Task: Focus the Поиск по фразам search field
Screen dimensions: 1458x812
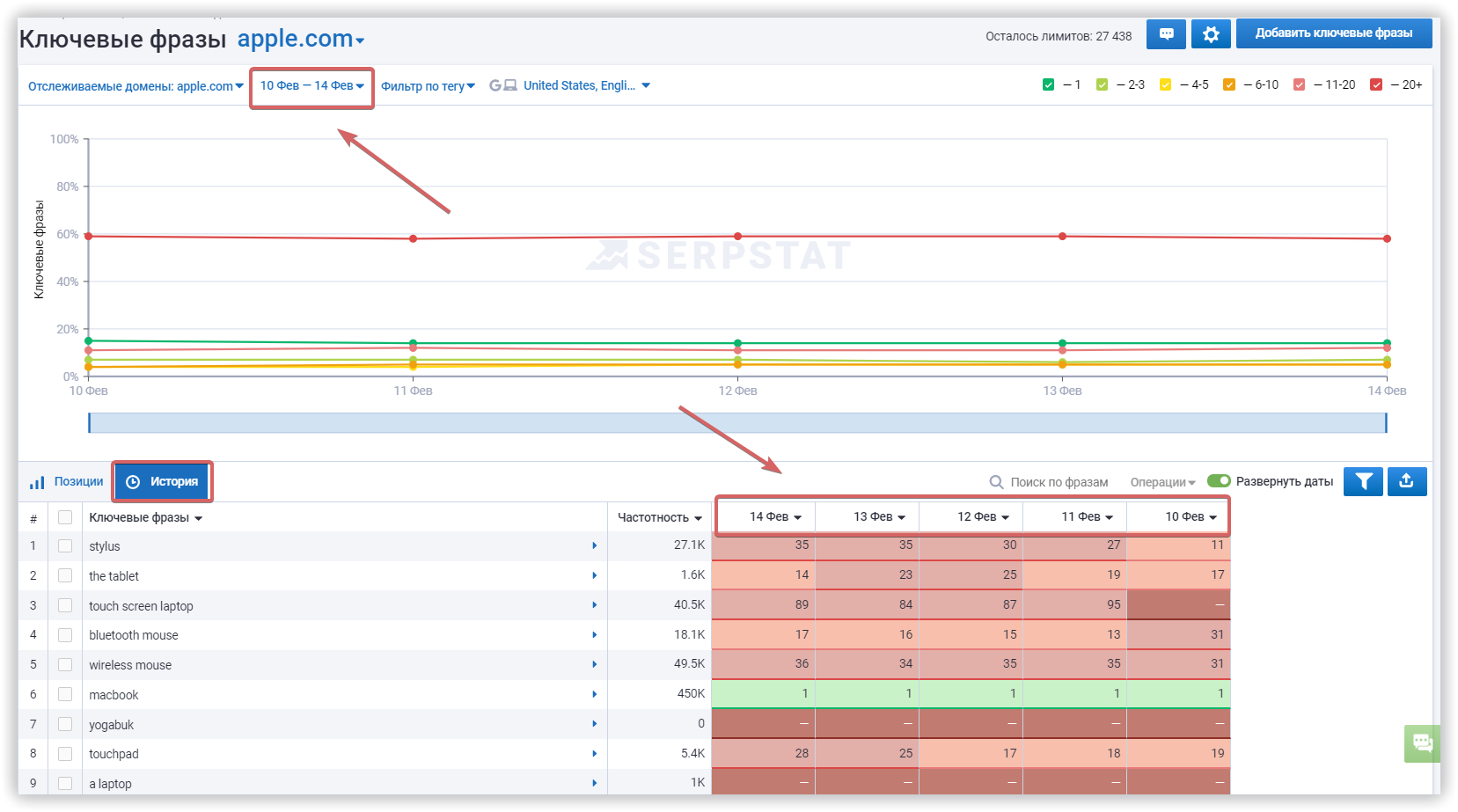Action: click(1059, 482)
